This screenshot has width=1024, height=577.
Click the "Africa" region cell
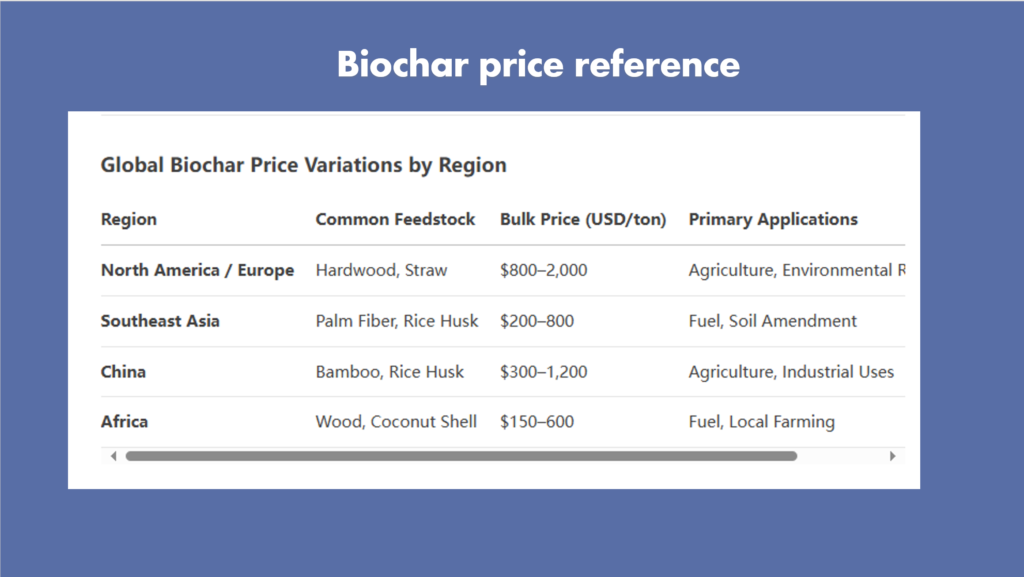click(x=124, y=421)
